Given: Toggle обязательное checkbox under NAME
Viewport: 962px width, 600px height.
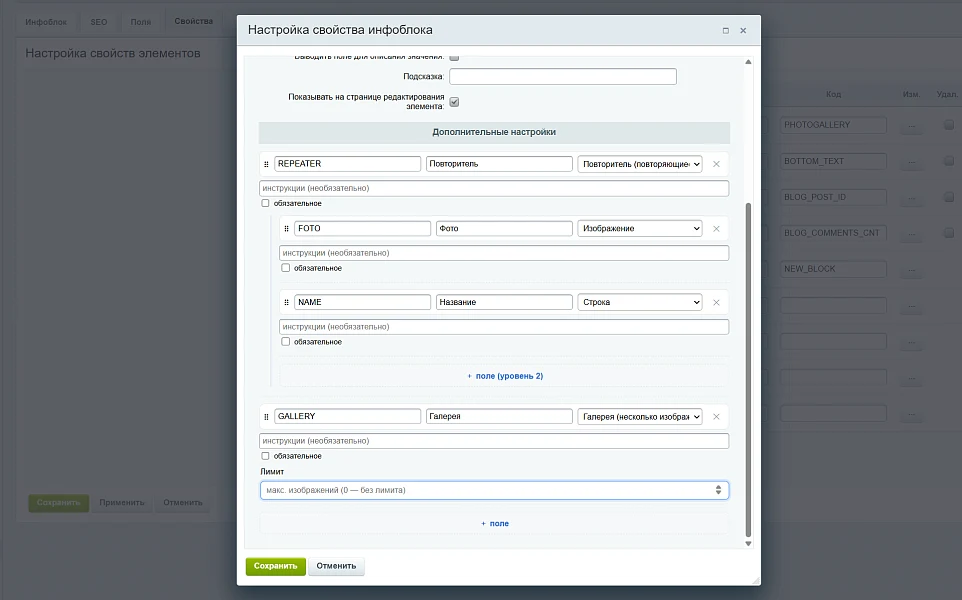Looking at the screenshot, I should tap(285, 341).
